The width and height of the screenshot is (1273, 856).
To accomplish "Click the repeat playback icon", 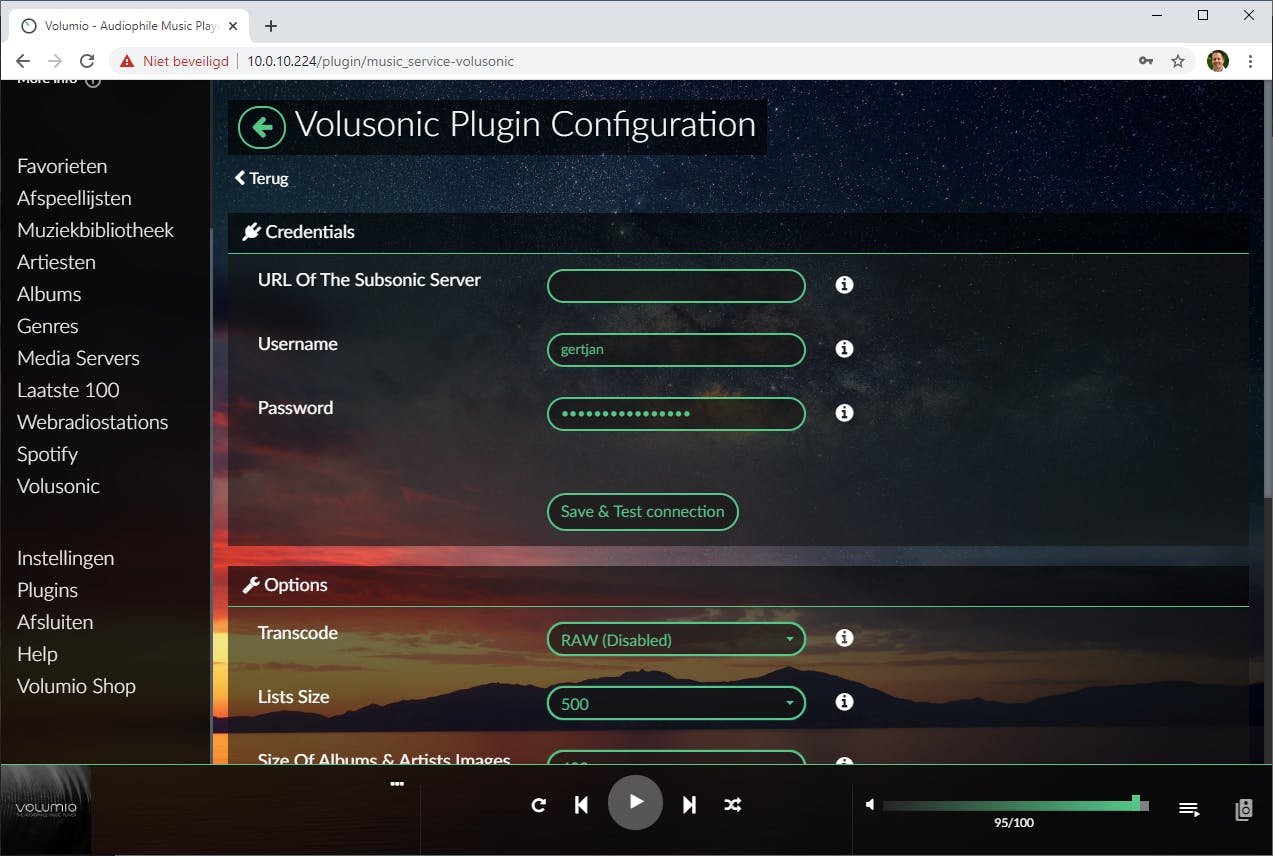I will point(538,804).
